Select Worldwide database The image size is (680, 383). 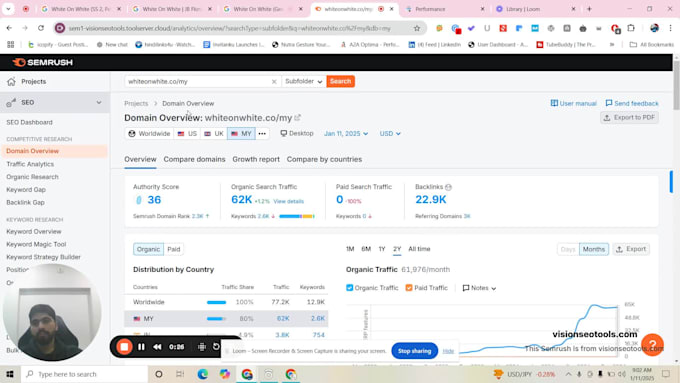[149, 134]
